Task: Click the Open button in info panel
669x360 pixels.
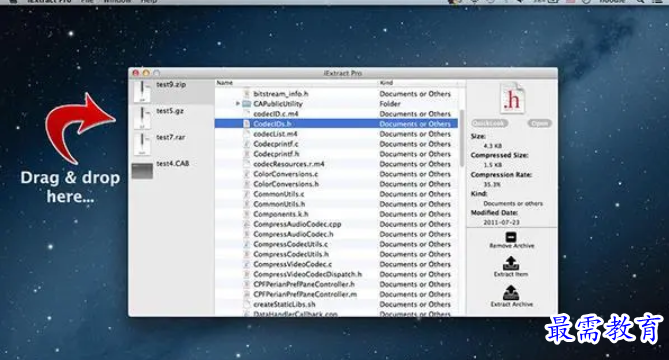Action: [x=539, y=123]
